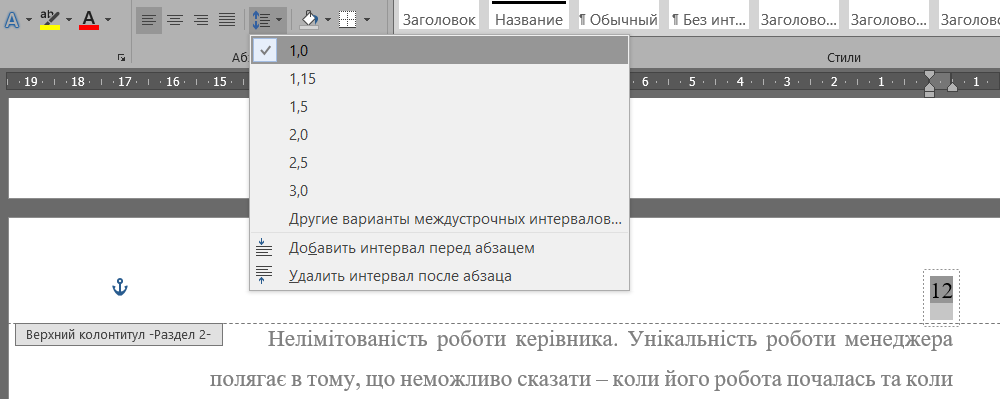Open the text effects dropdown arrow
This screenshot has width=1000, height=399.
pyautogui.click(x=29, y=20)
